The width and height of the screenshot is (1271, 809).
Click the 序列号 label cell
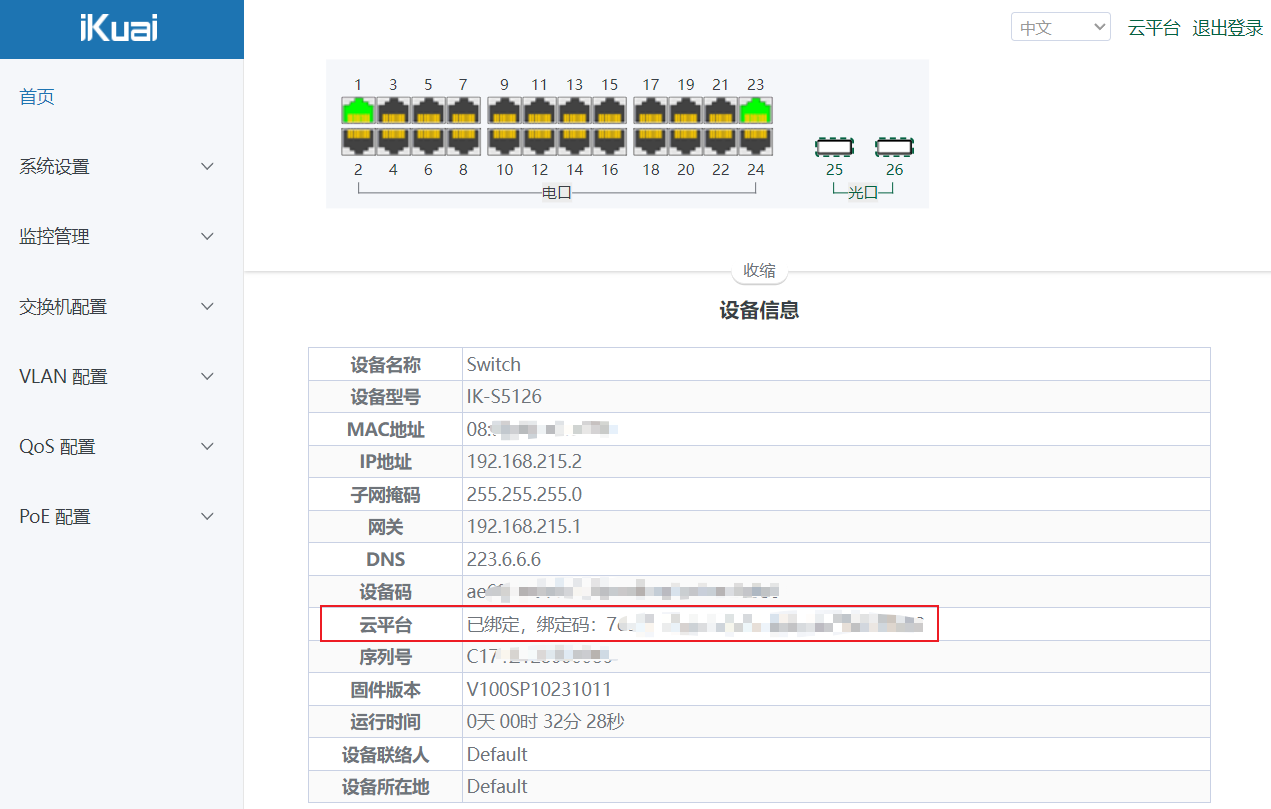[x=386, y=657]
